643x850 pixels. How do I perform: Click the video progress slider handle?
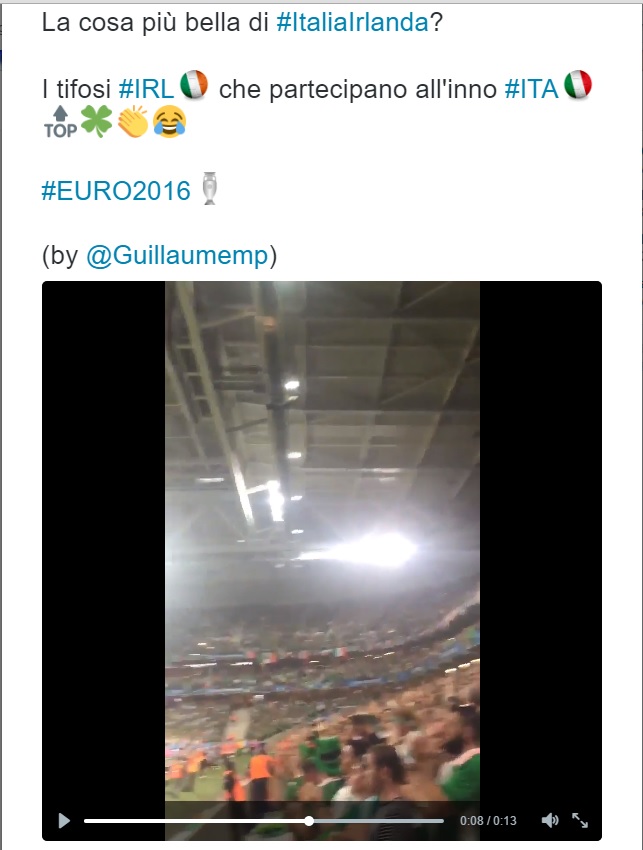point(309,821)
